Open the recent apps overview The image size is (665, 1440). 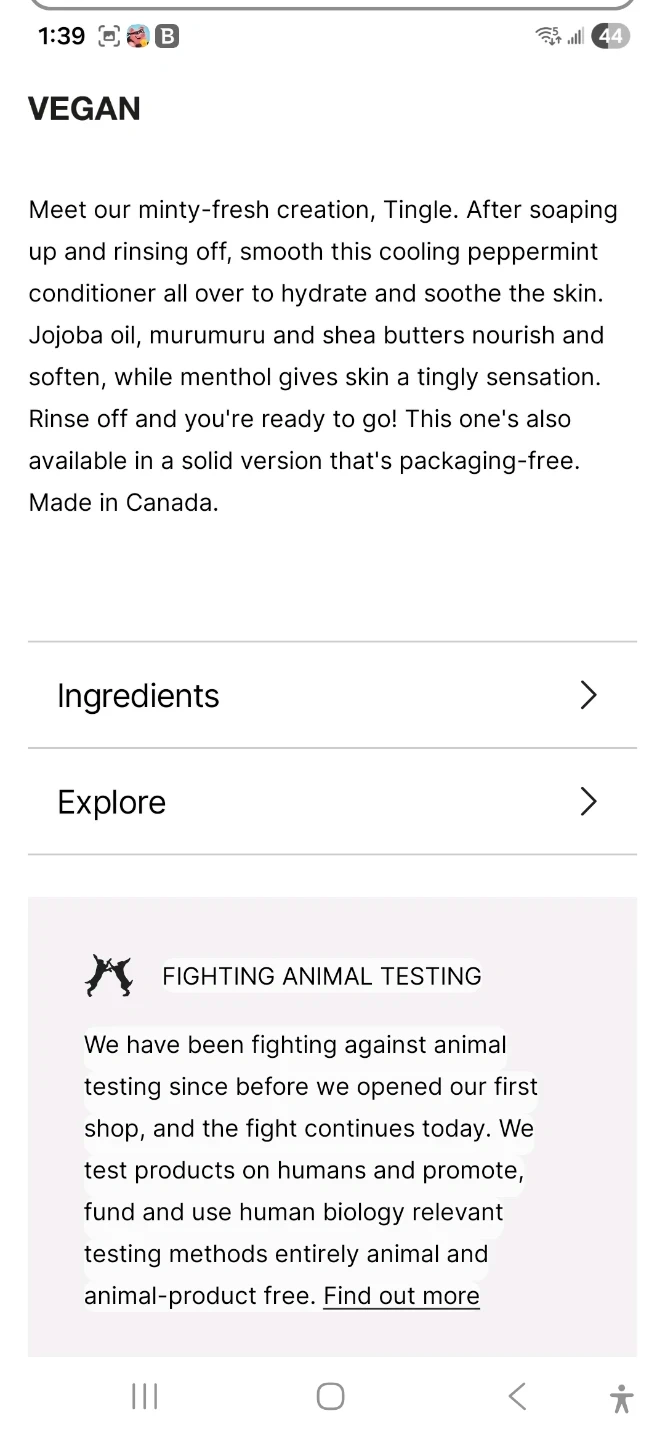[145, 1397]
